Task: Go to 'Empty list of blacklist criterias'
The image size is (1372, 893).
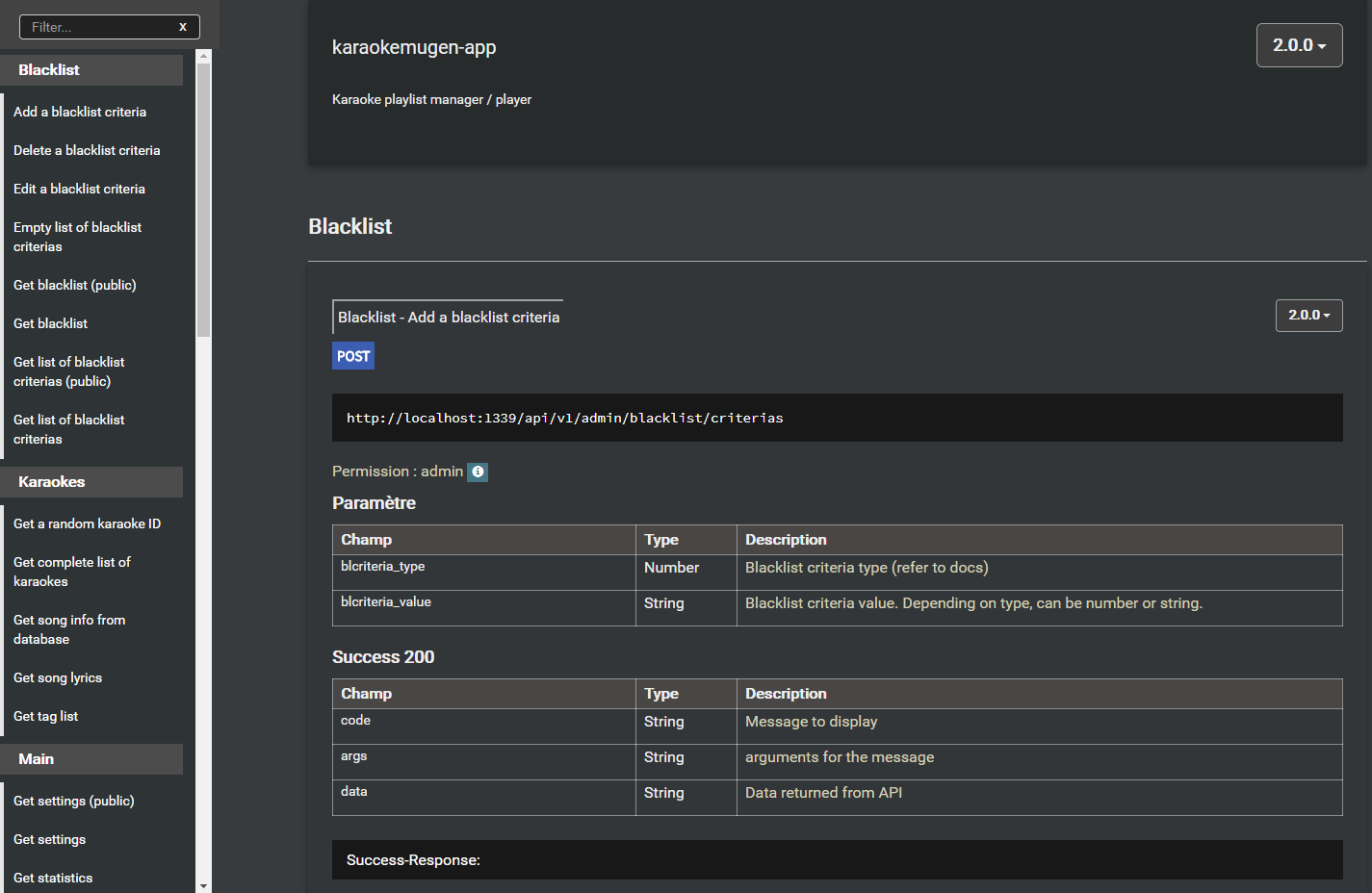Action: (77, 237)
